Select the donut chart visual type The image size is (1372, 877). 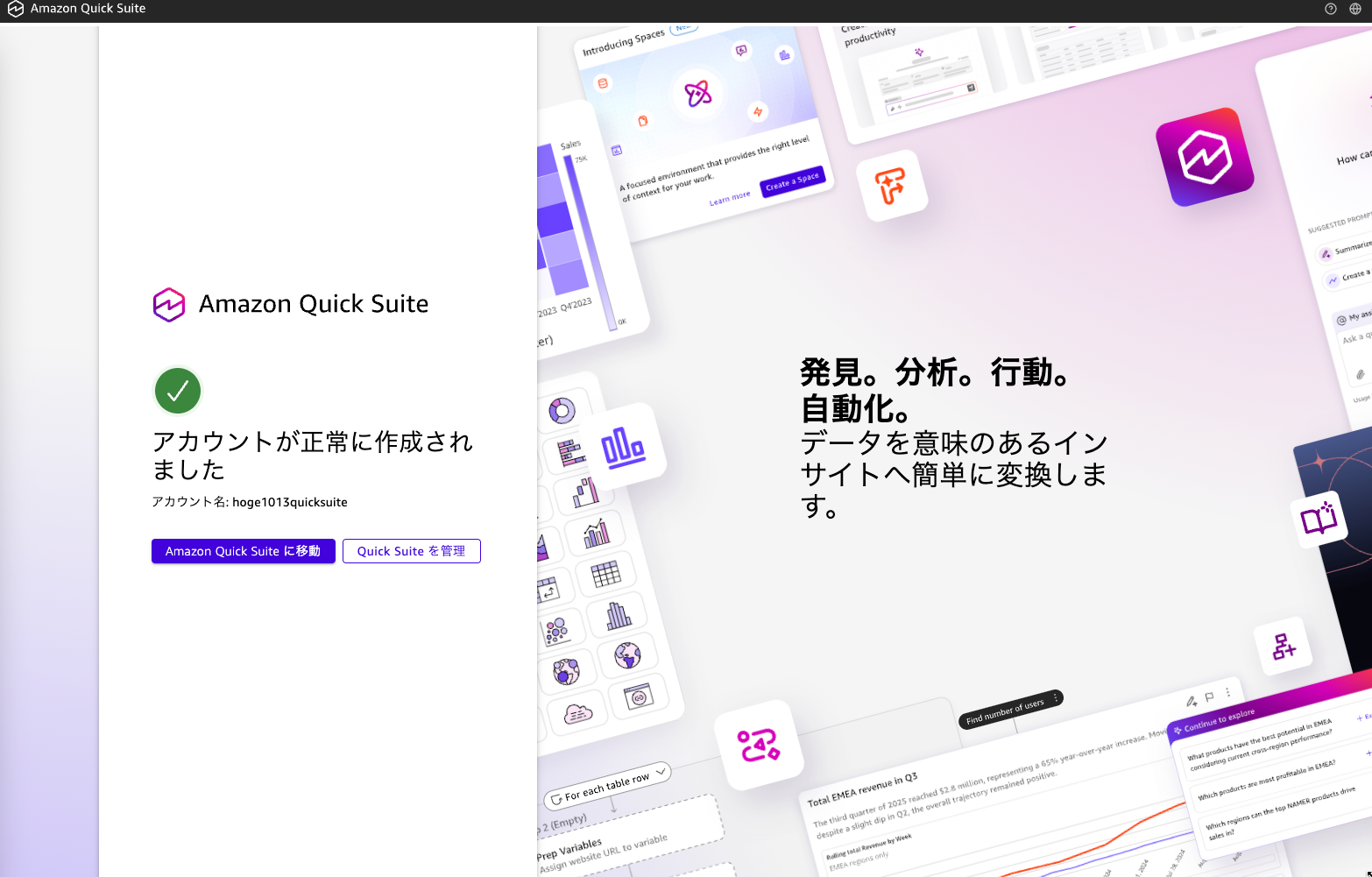[x=562, y=410]
